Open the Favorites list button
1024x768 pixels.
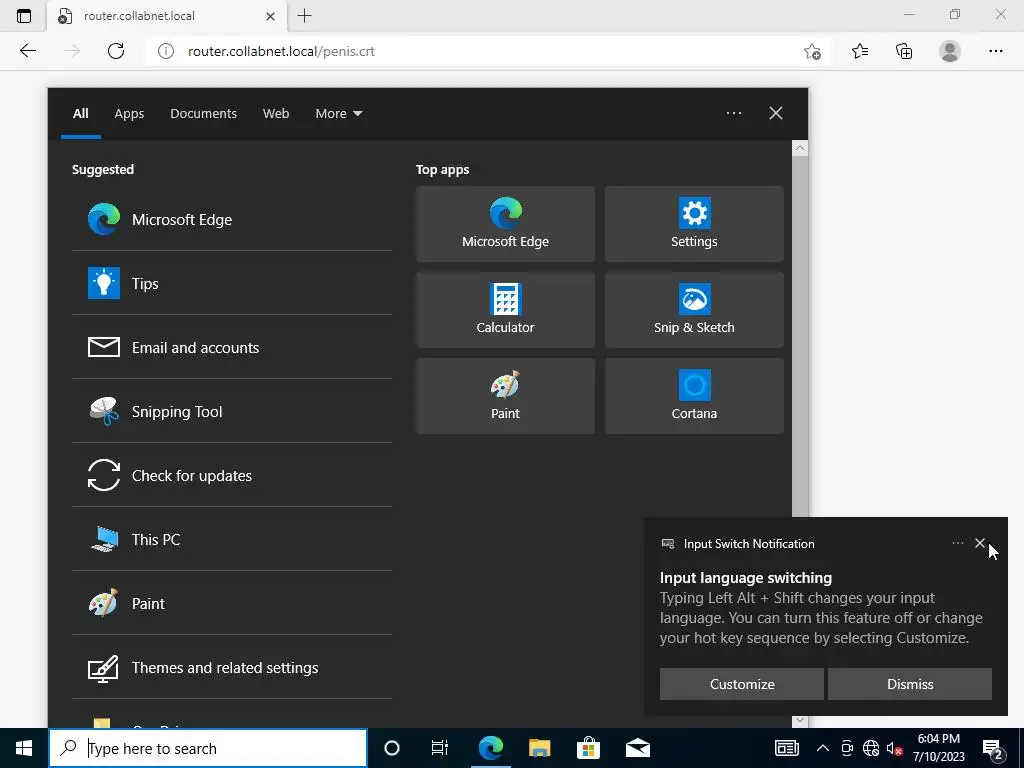860,51
